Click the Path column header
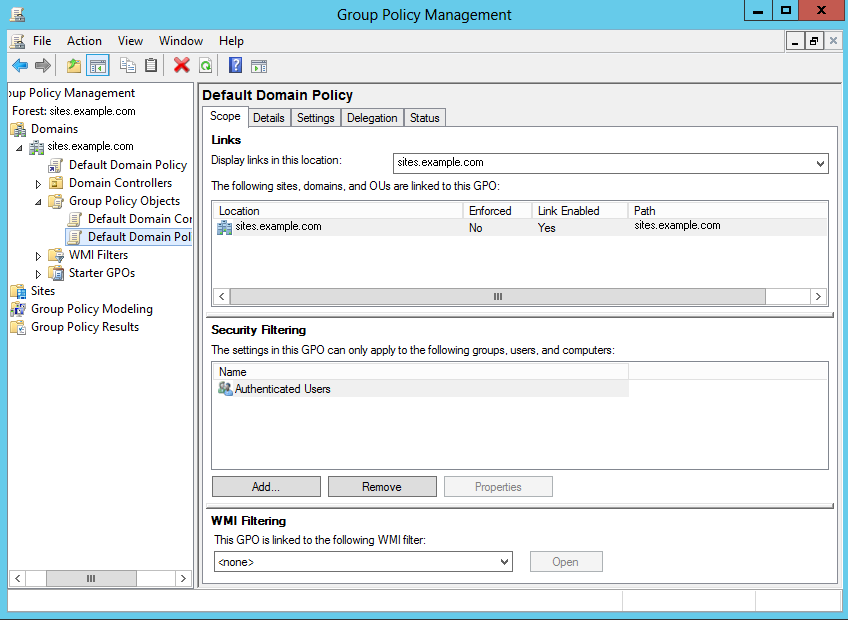 pyautogui.click(x=727, y=210)
